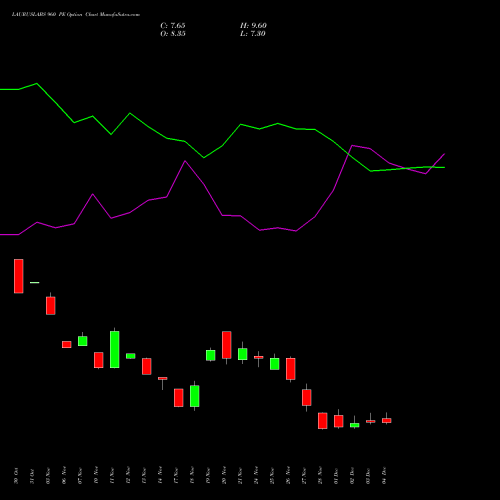Image resolution: width=500 pixels, height=500 pixels.
Task: Click the '13 Nov' date label
Action: pos(144,476)
